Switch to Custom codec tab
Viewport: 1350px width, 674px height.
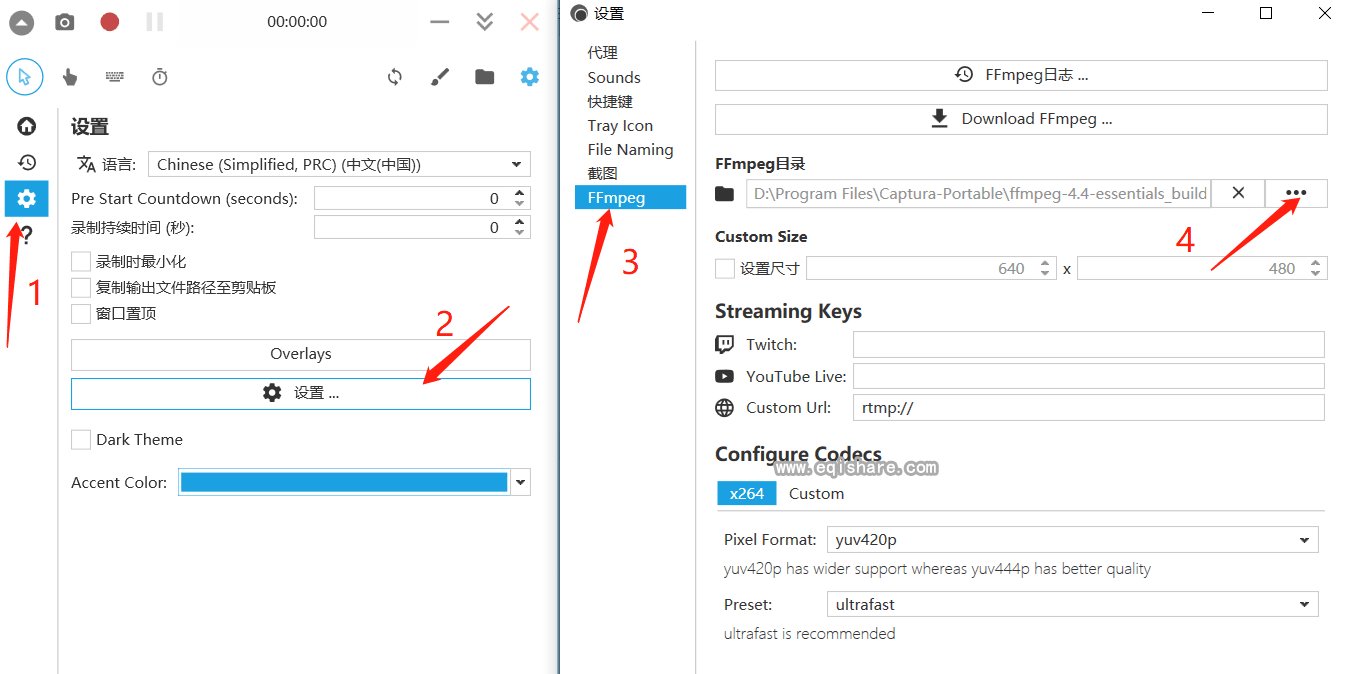[x=816, y=494]
